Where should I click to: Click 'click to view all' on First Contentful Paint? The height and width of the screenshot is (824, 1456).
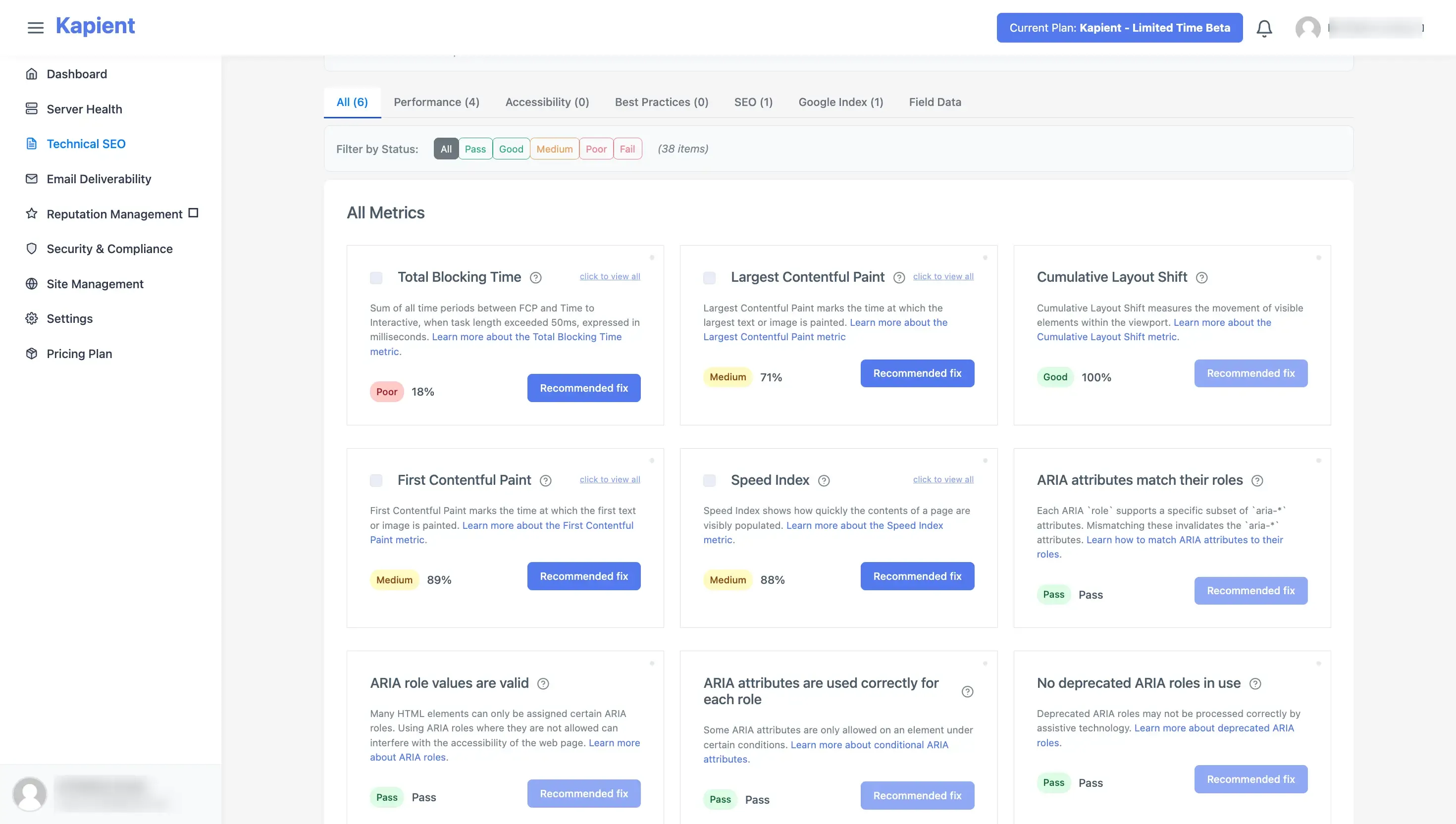click(x=610, y=479)
